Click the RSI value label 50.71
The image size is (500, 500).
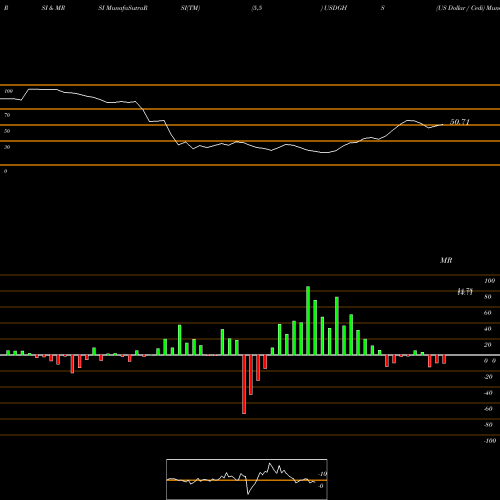tap(460, 122)
